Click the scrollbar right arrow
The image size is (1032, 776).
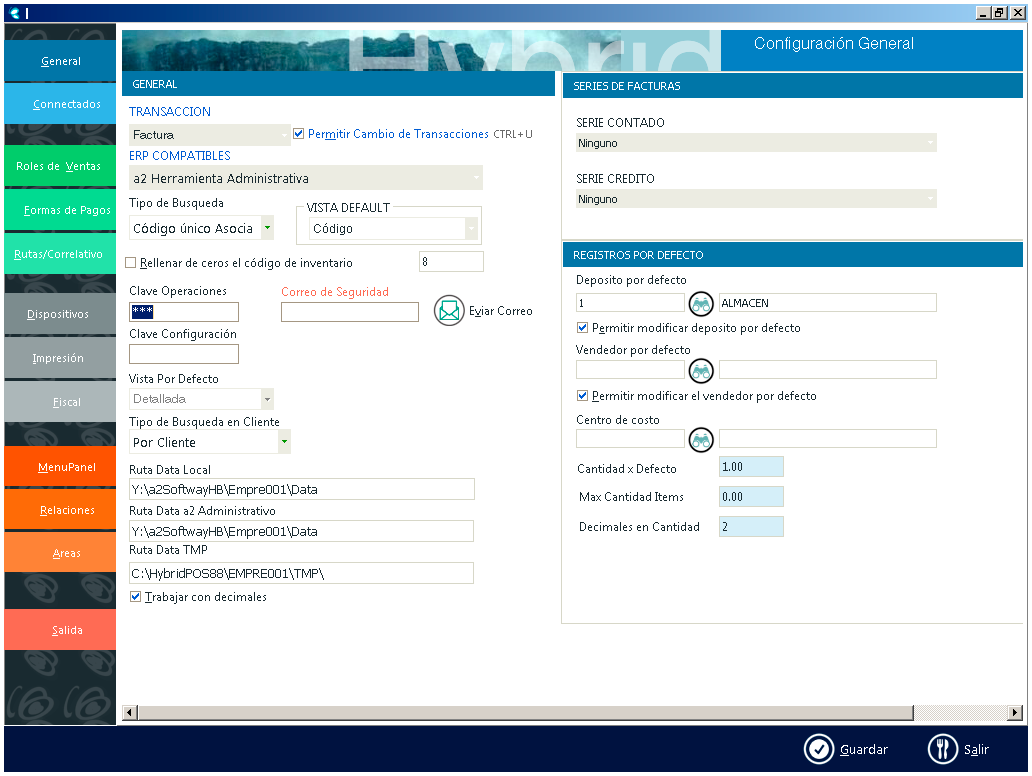point(1016,712)
